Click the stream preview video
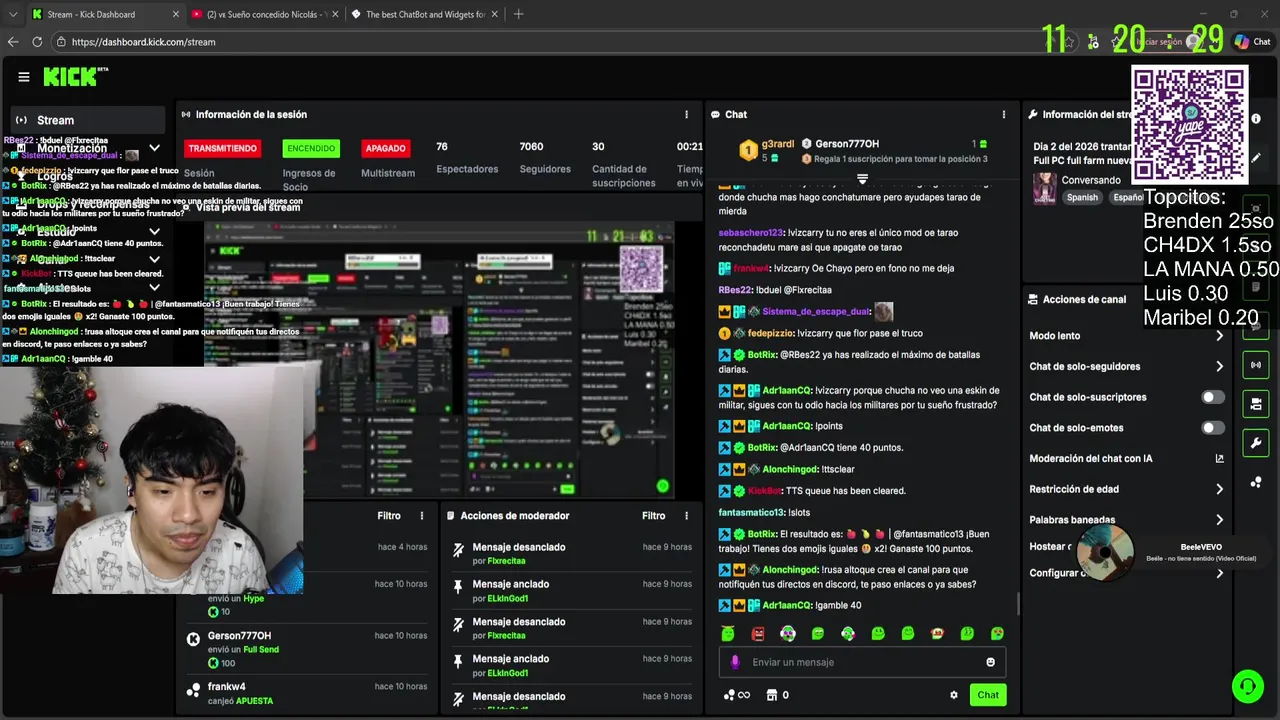This screenshot has height=720, width=1280. click(439, 360)
